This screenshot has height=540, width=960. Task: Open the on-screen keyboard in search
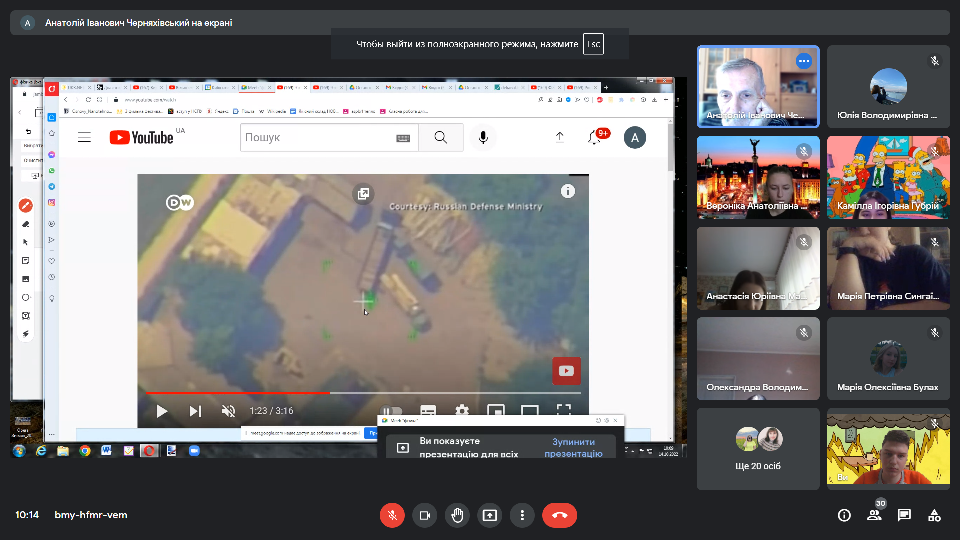403,138
